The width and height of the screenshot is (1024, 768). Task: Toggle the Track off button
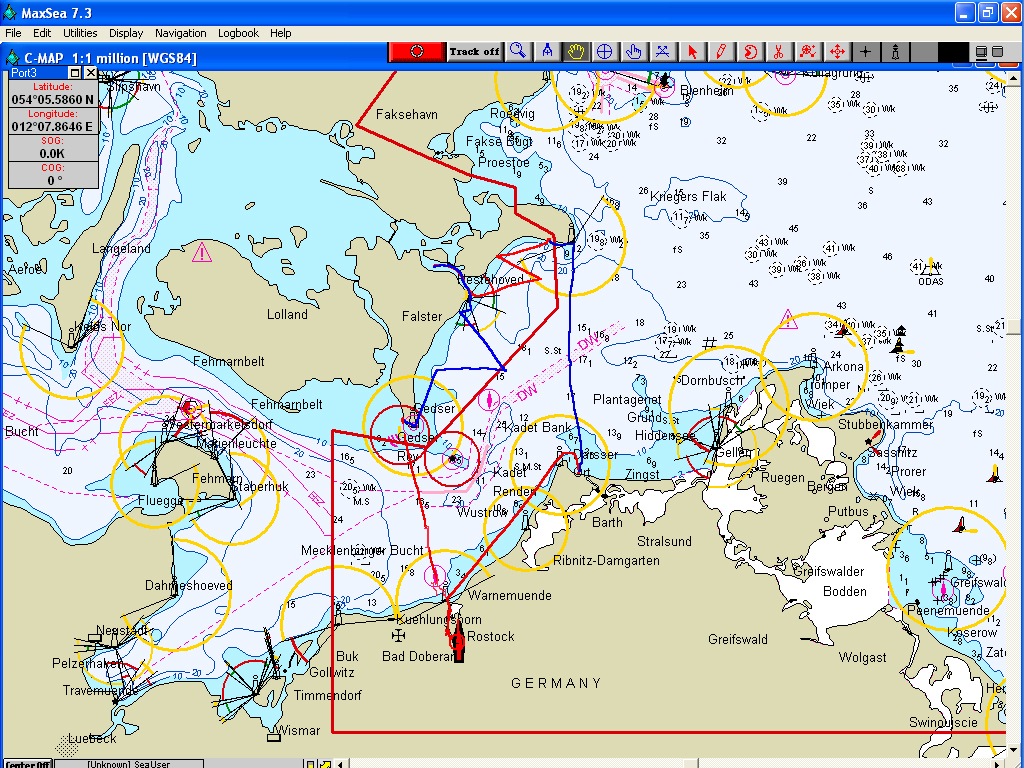[x=474, y=52]
